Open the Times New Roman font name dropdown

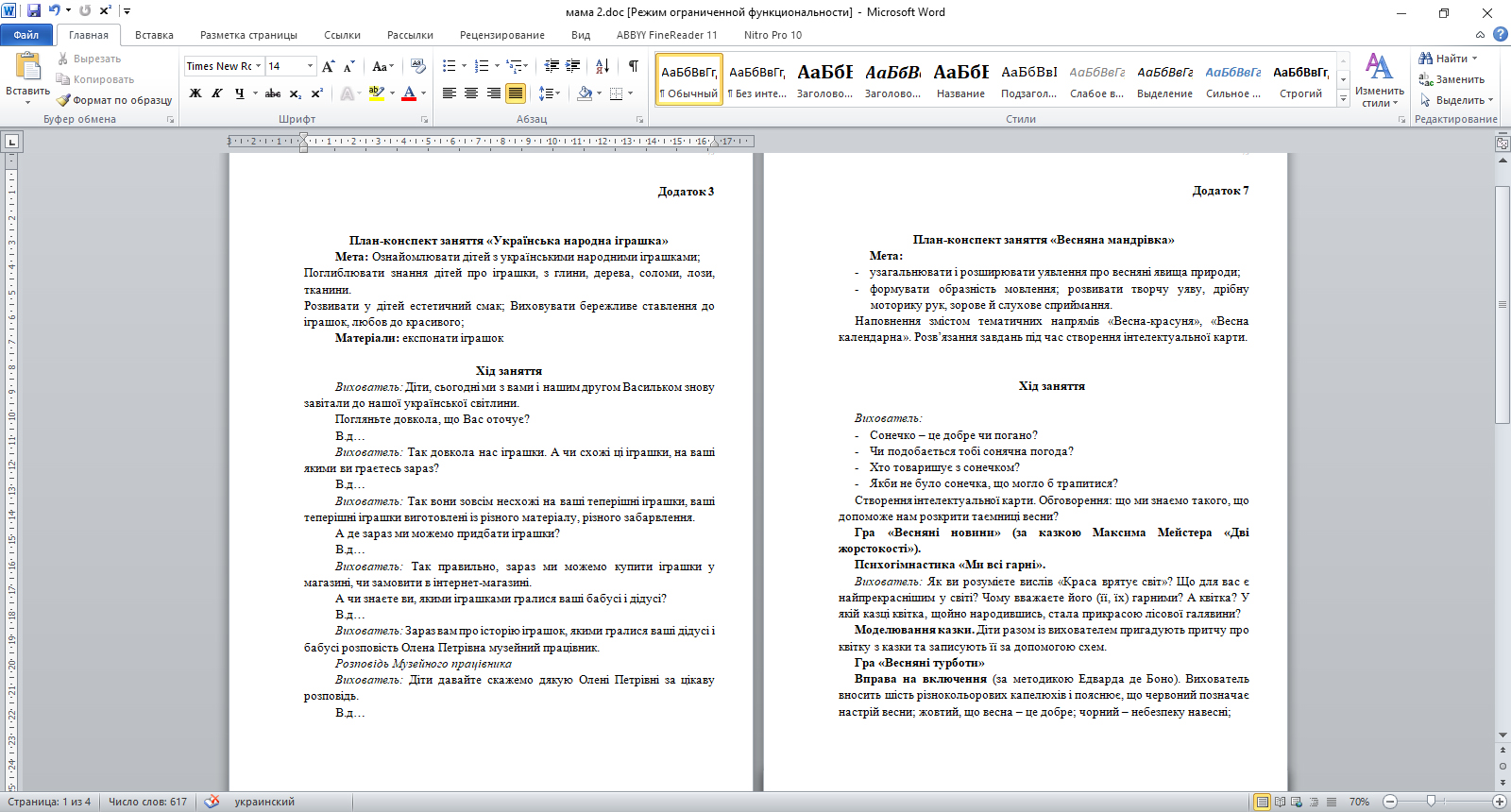coord(259,66)
